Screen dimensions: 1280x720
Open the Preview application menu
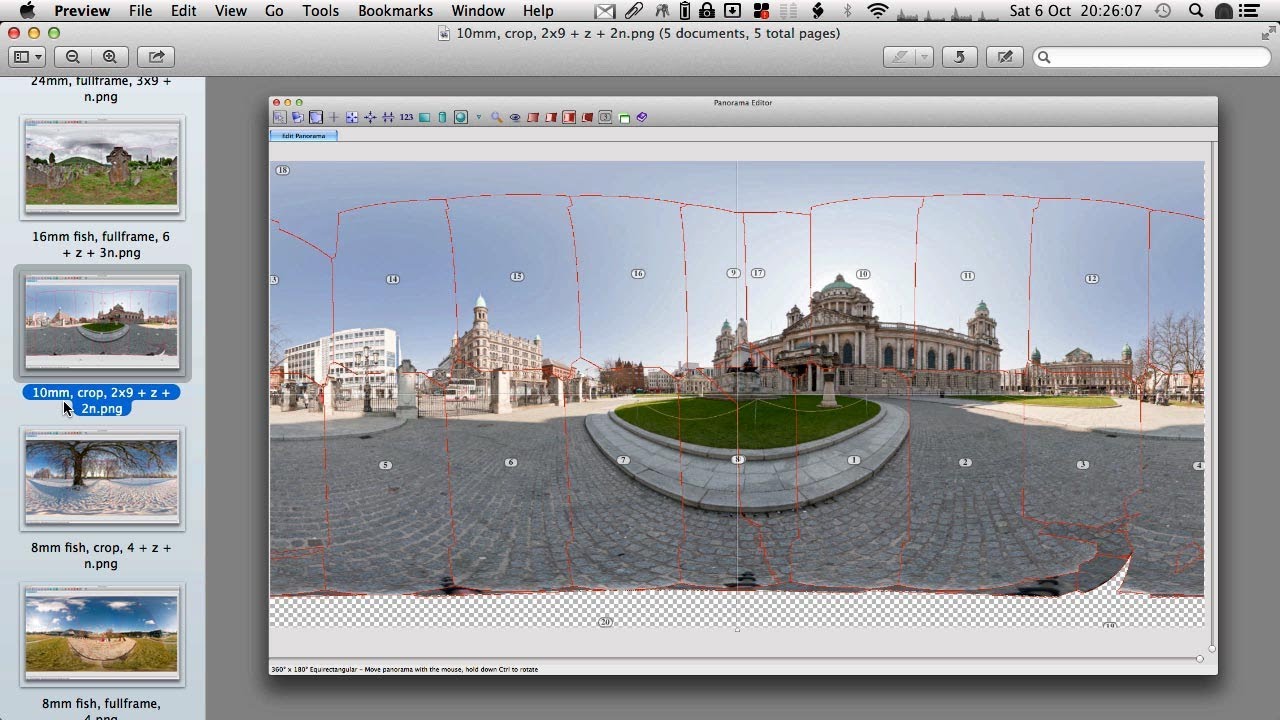pos(82,11)
